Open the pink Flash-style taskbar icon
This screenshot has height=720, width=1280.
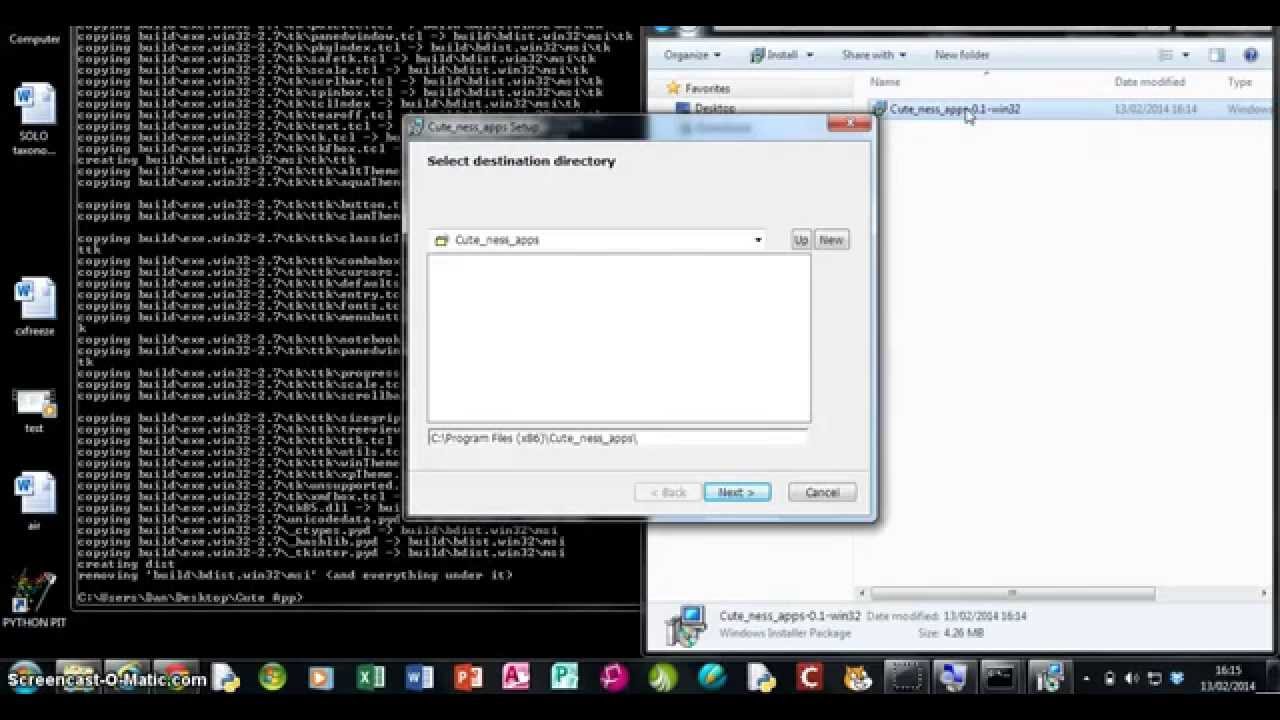pos(613,678)
